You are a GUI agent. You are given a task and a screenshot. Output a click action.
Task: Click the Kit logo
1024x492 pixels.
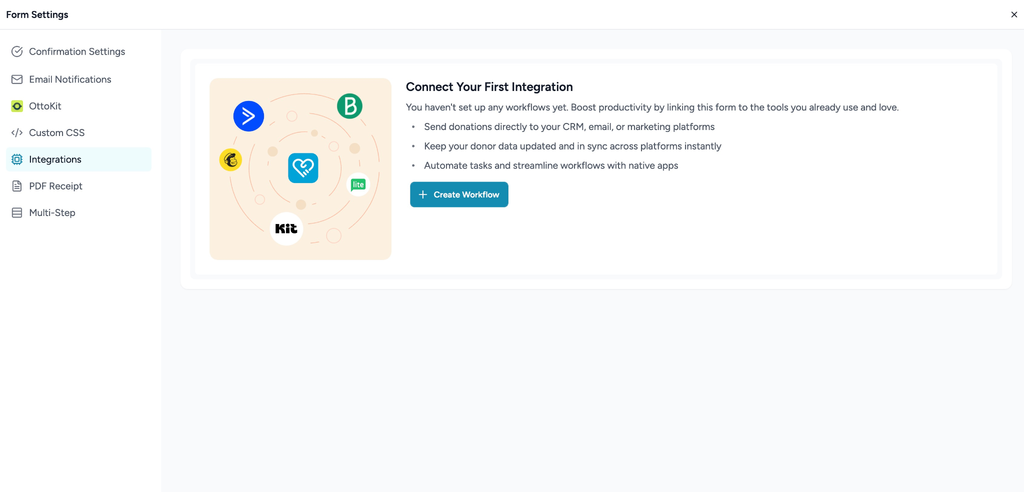[x=287, y=229]
